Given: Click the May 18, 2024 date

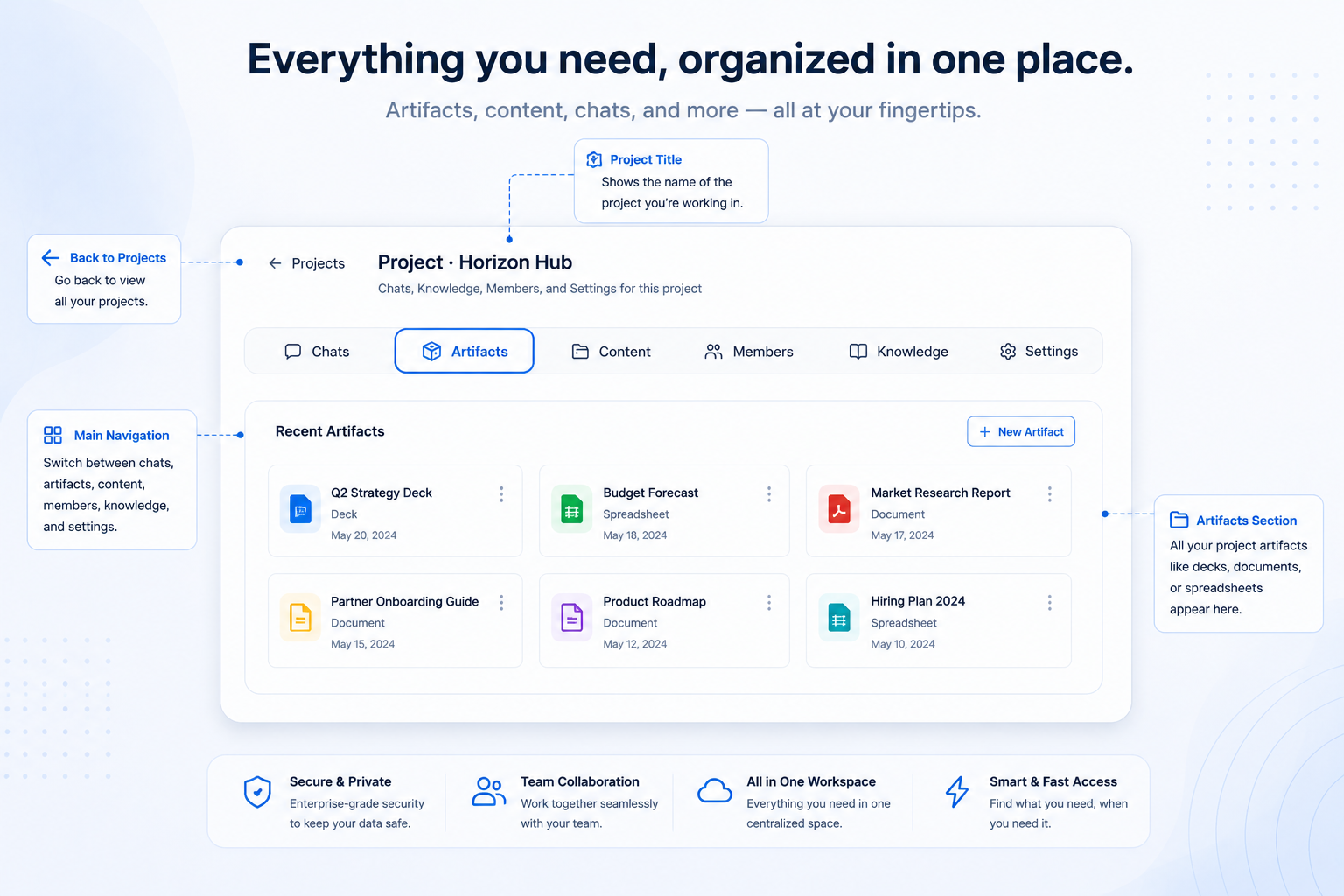Looking at the screenshot, I should [635, 535].
